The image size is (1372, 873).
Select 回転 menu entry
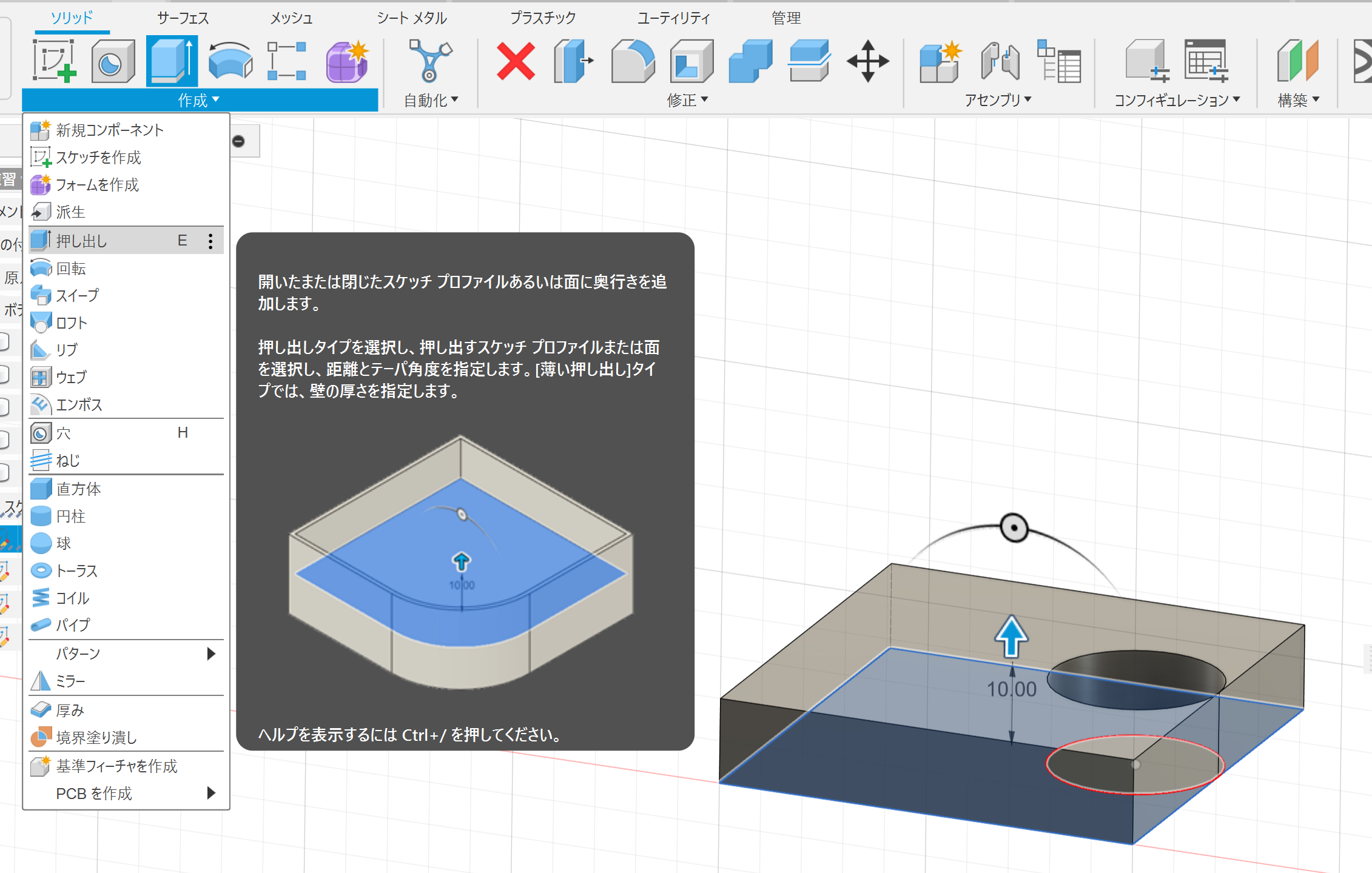[126, 268]
